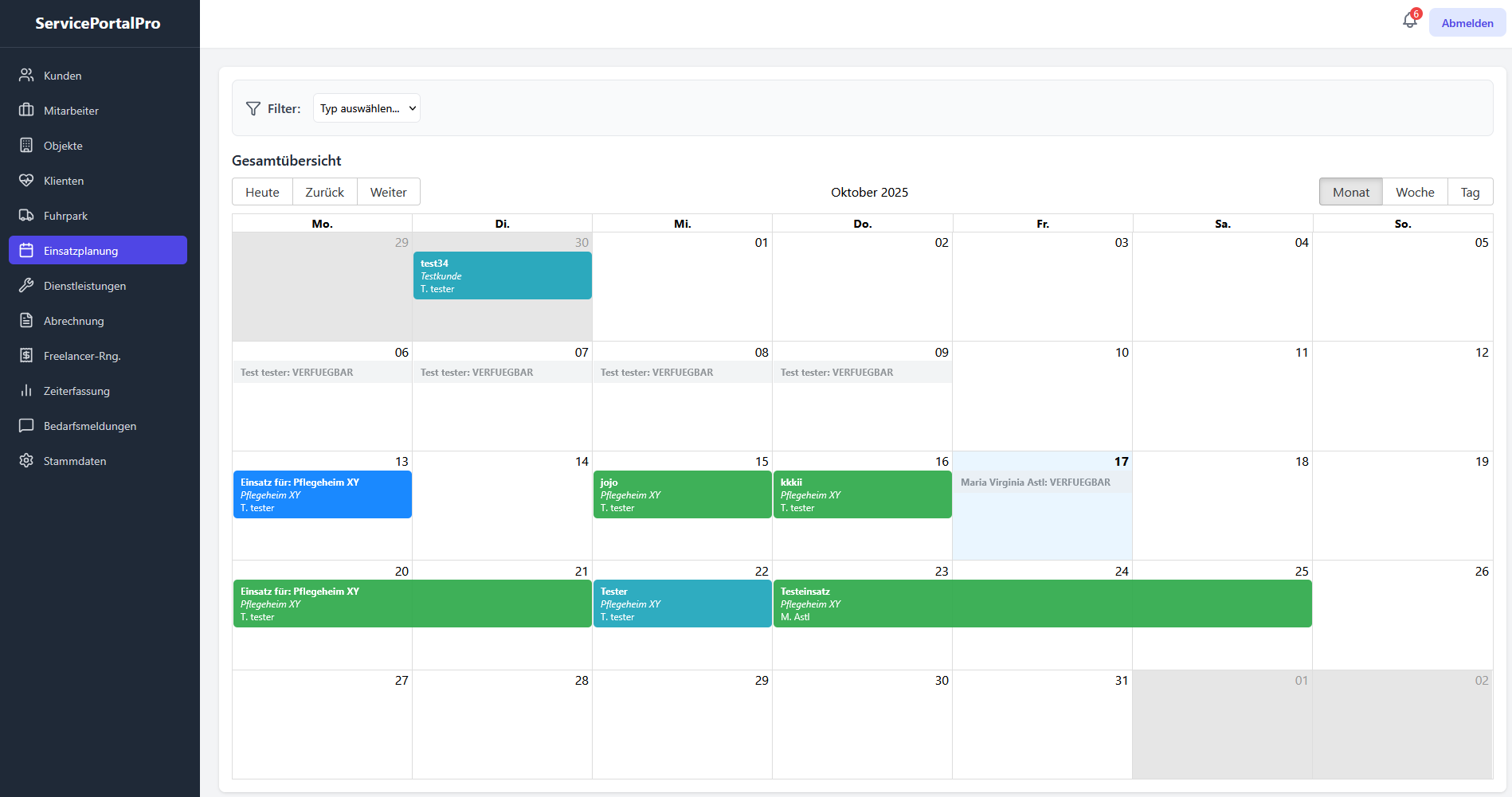The height and width of the screenshot is (797, 1512).
Task: Open the notification bell with 6 alerts
Action: pos(1410,21)
